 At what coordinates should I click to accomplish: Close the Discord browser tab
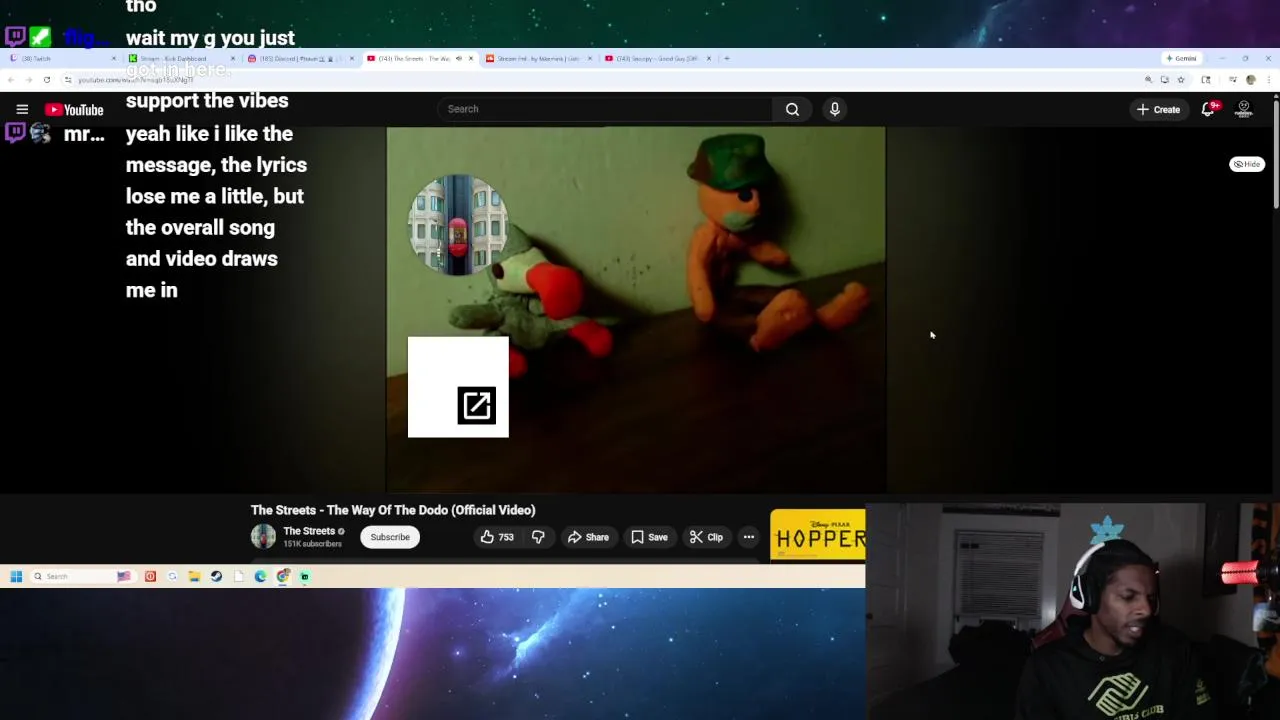coord(352,58)
